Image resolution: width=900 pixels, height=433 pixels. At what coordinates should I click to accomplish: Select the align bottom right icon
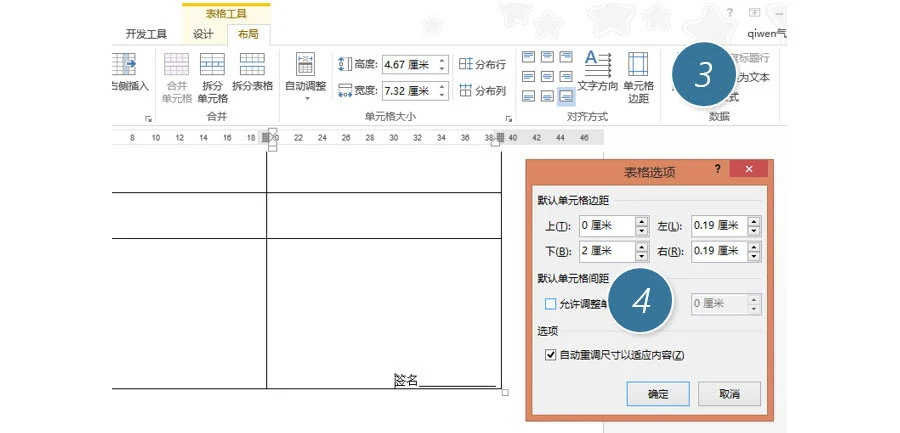(566, 97)
